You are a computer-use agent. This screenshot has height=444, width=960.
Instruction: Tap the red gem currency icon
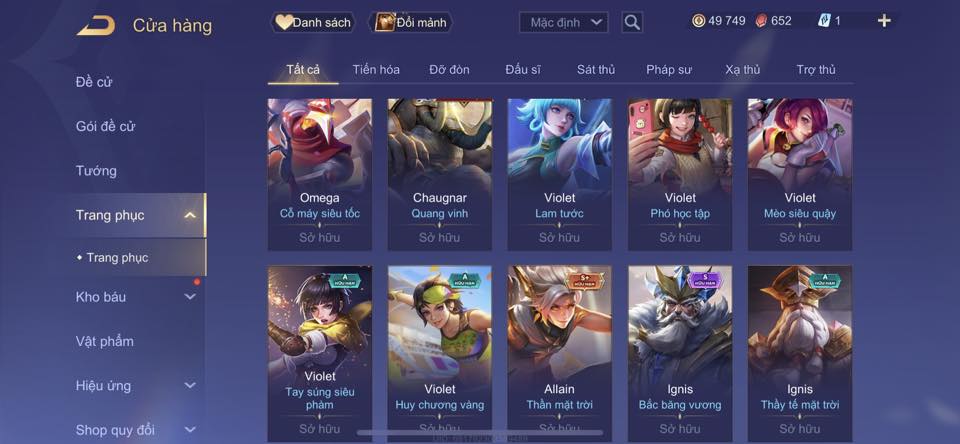761,21
